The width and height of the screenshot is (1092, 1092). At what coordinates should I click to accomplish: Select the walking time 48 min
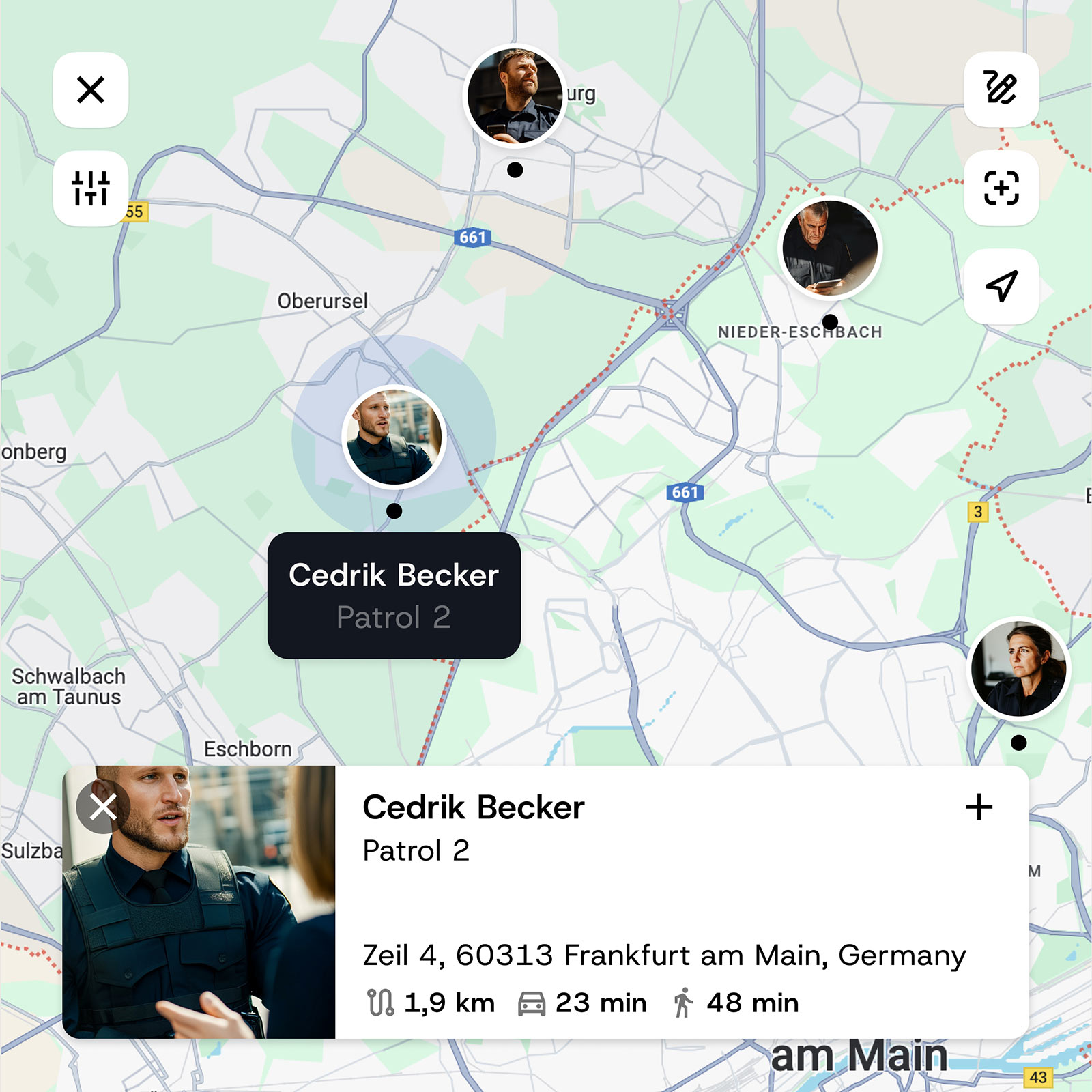coord(735,1003)
